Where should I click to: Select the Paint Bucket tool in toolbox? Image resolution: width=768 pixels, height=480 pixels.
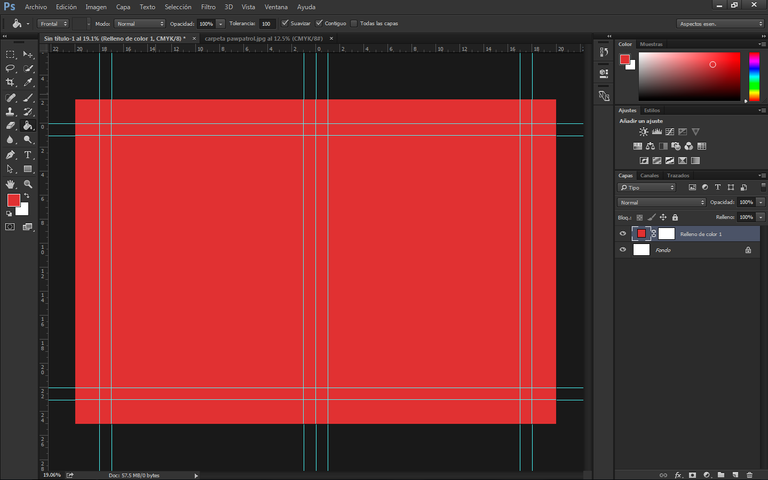(28, 126)
